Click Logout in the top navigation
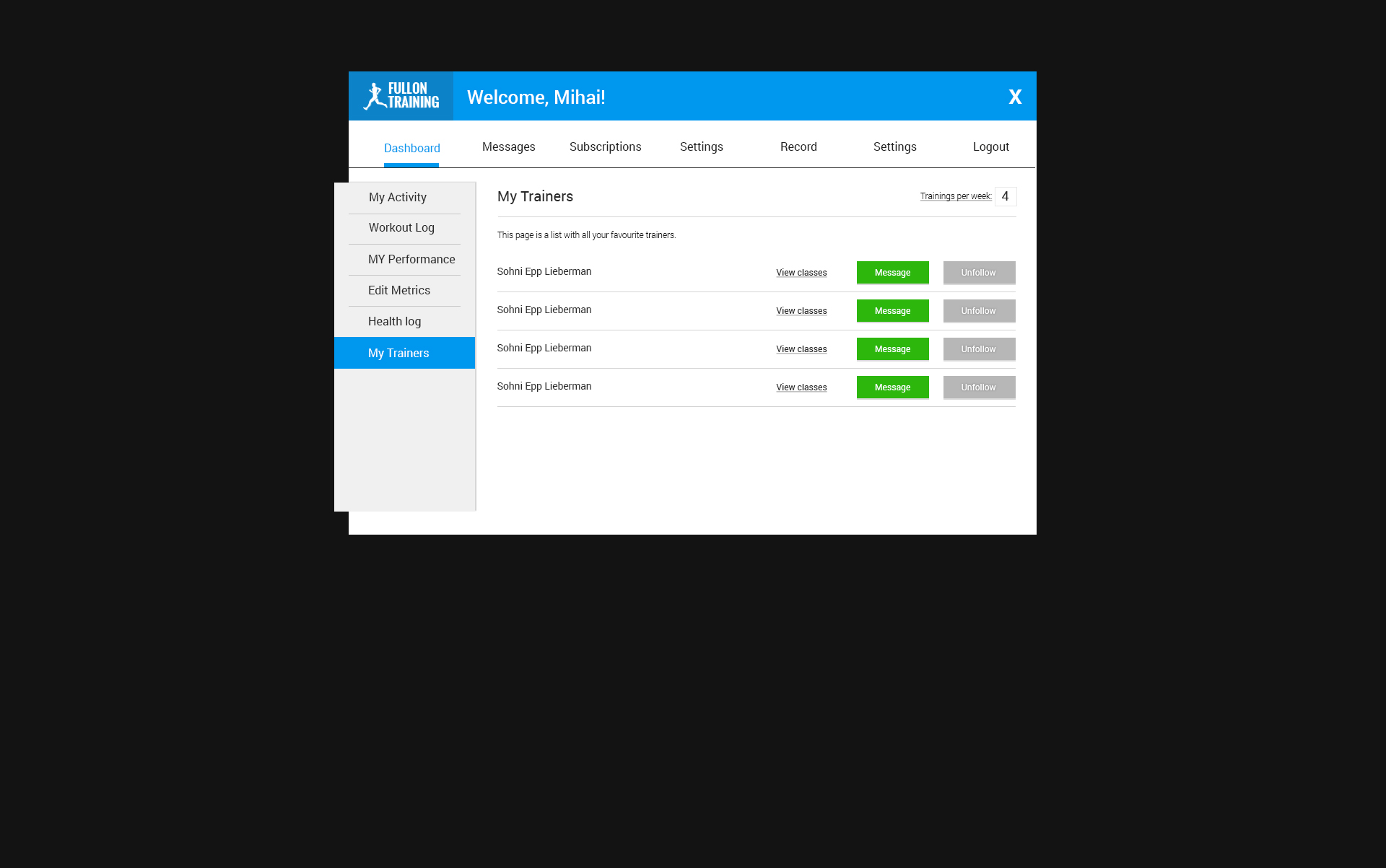This screenshot has width=1386, height=868. 990,146
